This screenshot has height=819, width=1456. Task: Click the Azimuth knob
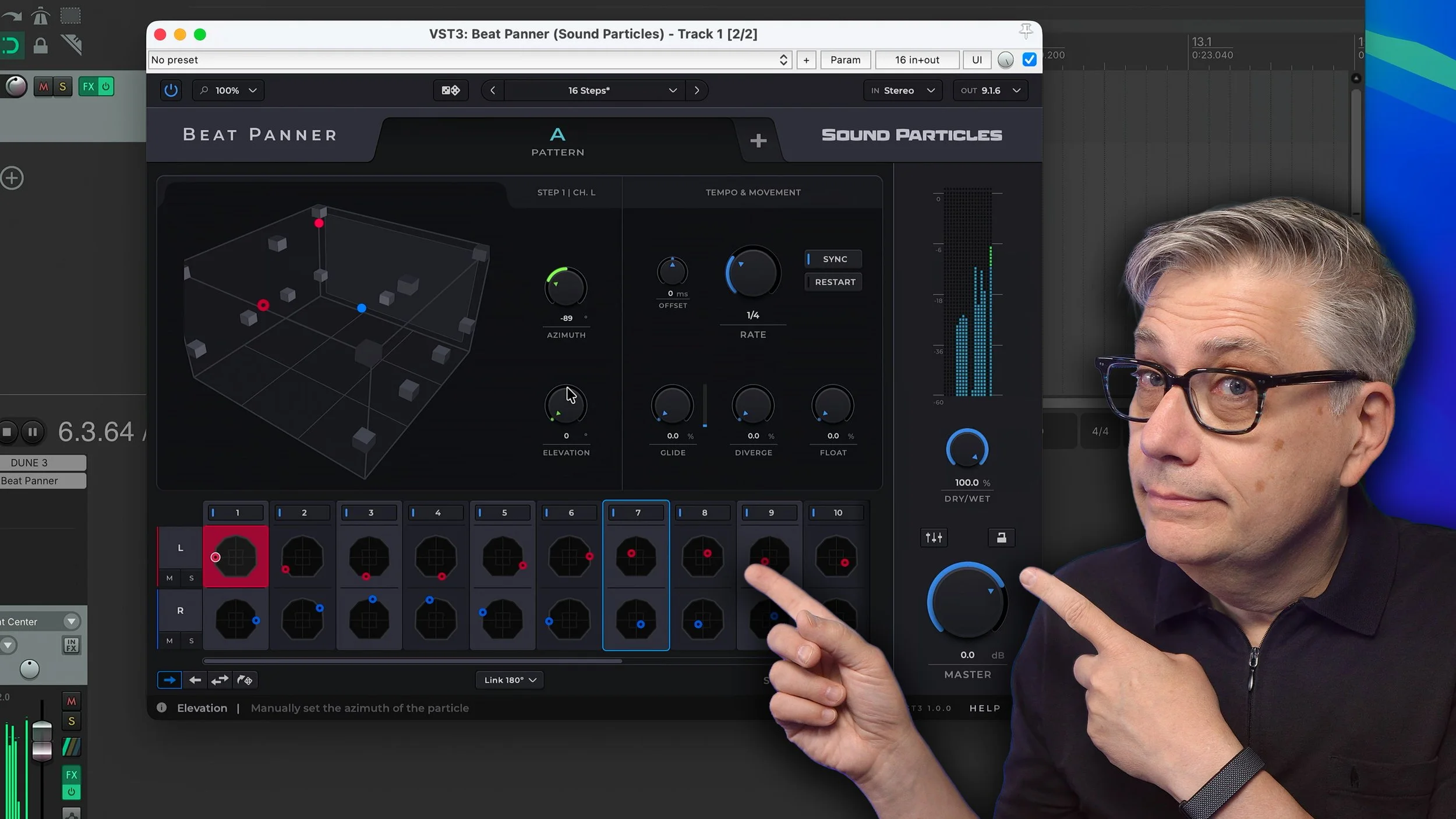pos(566,287)
